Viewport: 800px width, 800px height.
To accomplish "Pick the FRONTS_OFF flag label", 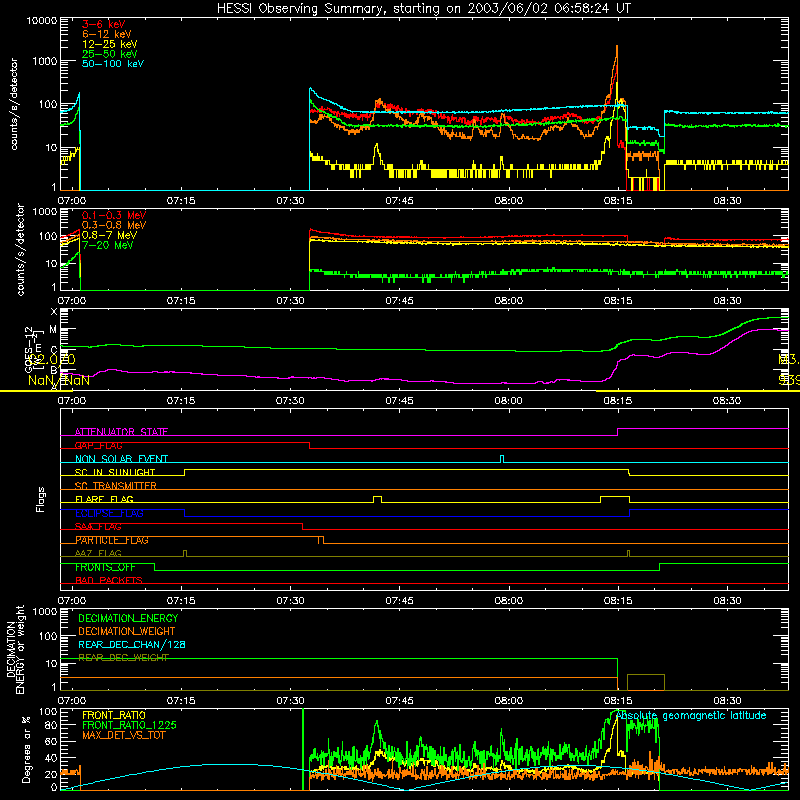I will [105, 567].
